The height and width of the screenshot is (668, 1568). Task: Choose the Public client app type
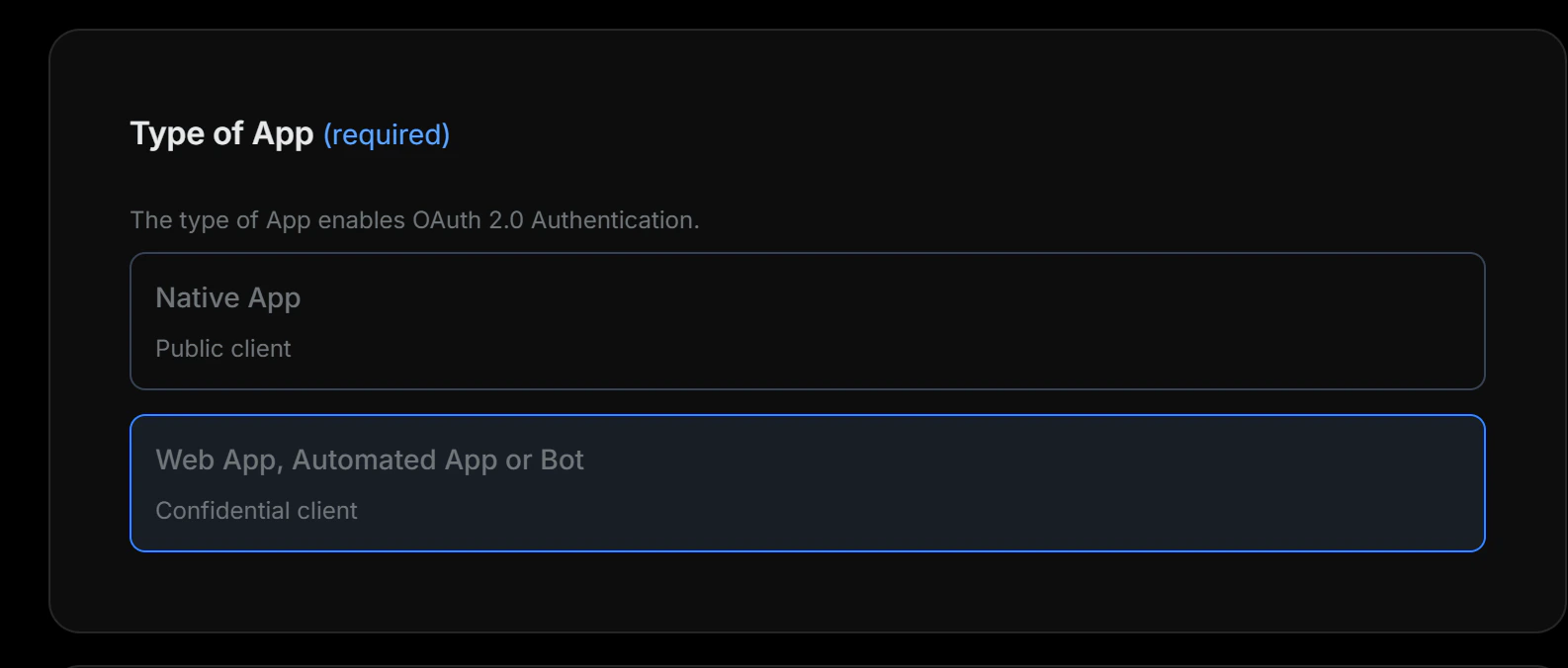pos(807,320)
